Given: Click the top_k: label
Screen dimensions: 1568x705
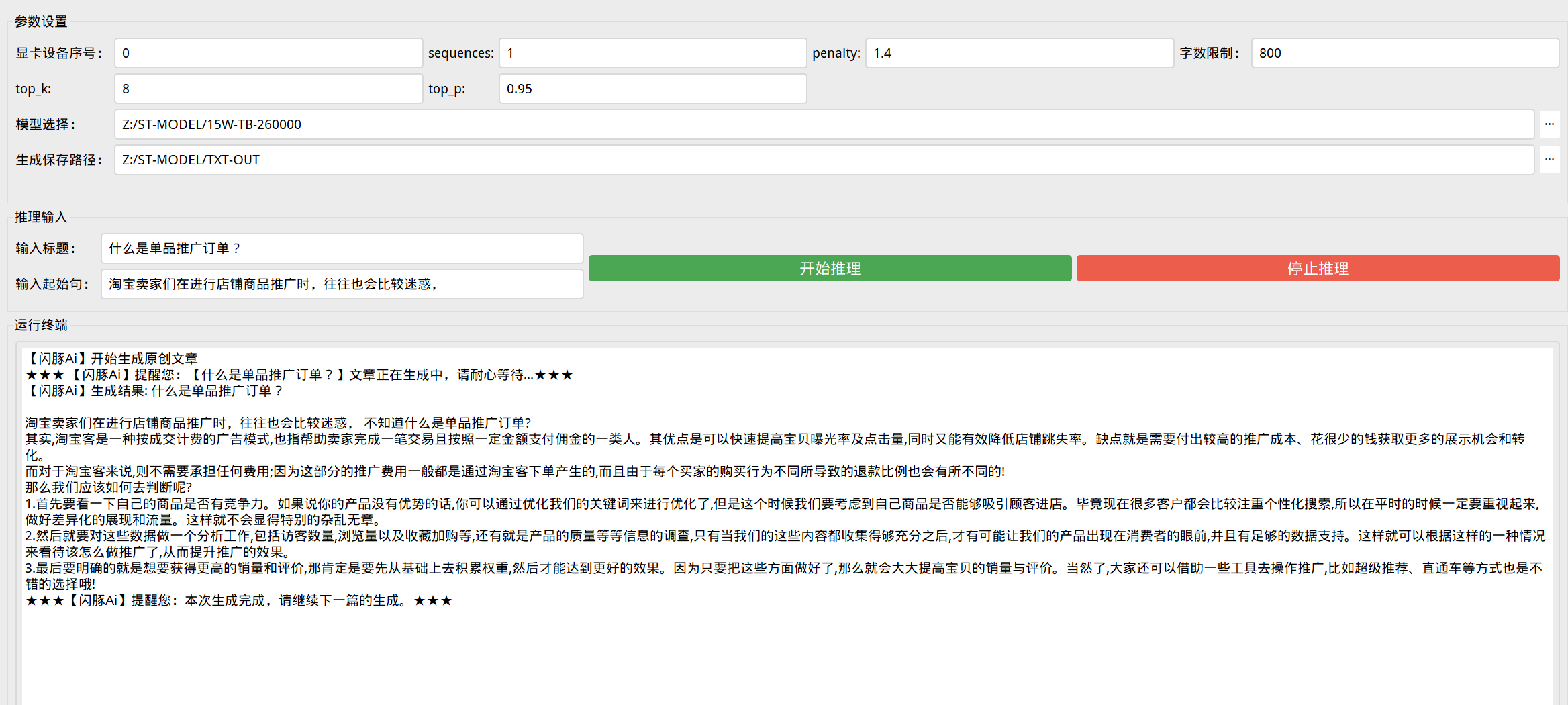Looking at the screenshot, I should click(34, 89).
